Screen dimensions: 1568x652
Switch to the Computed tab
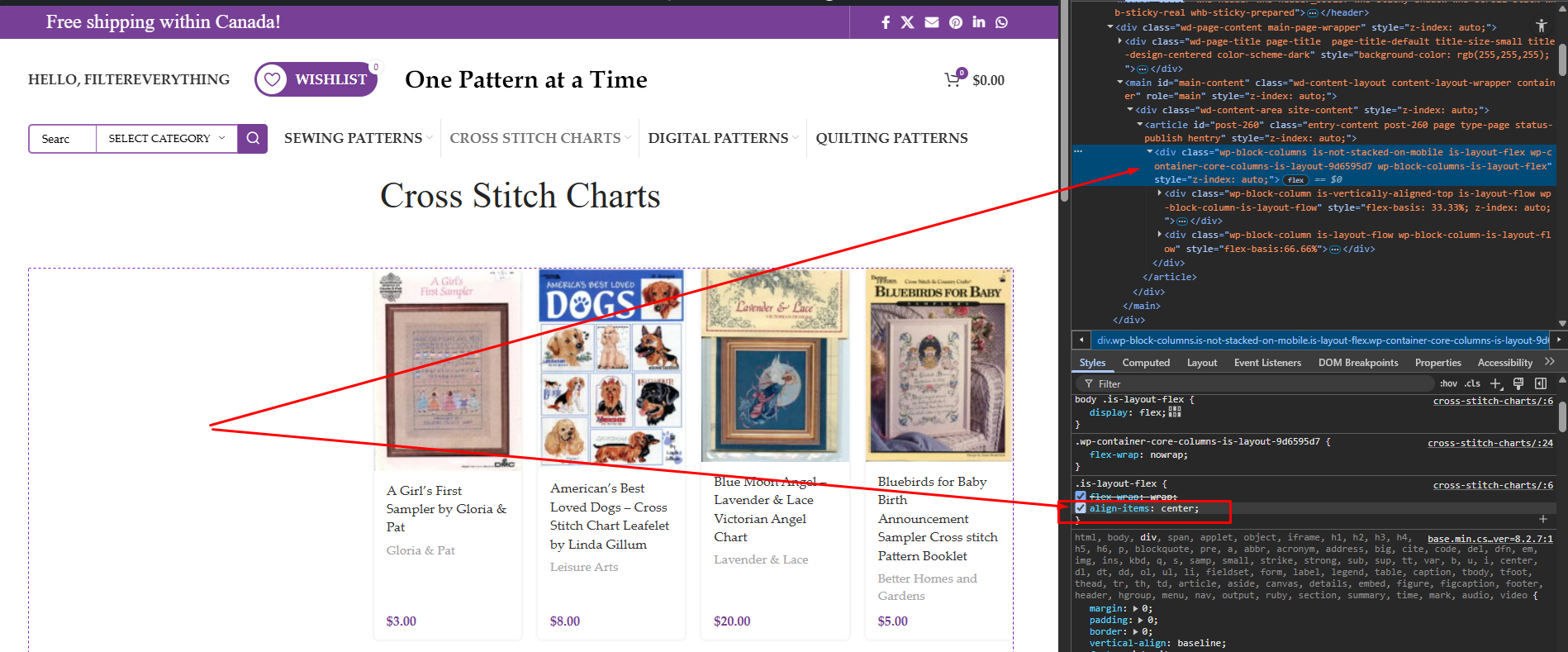1146,363
